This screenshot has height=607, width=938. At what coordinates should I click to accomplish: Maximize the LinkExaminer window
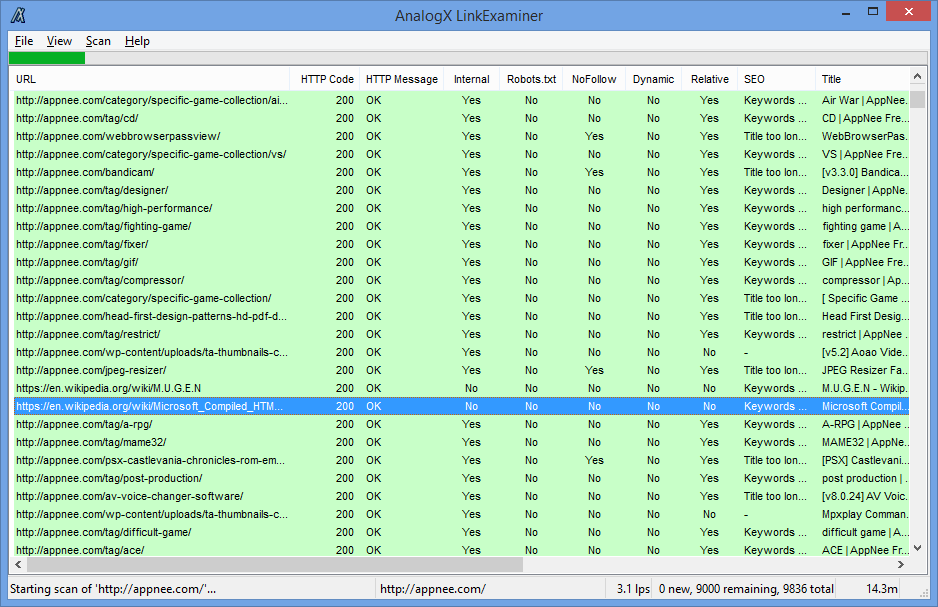coord(873,12)
